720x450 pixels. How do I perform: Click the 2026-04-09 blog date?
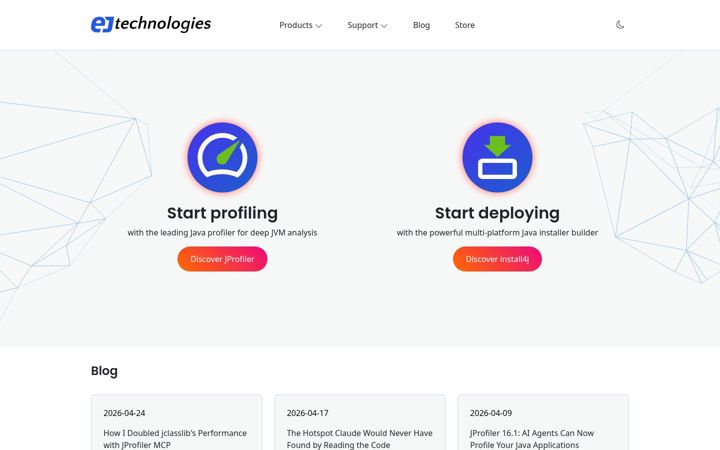point(491,413)
